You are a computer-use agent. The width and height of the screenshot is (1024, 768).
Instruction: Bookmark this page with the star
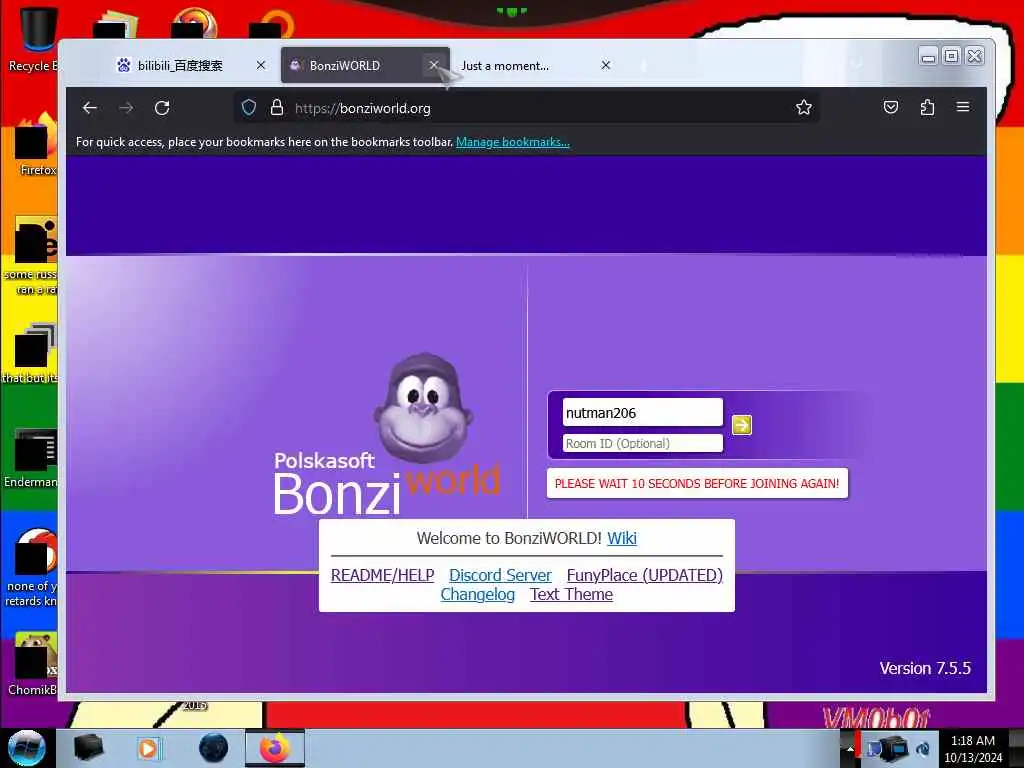[x=804, y=107]
